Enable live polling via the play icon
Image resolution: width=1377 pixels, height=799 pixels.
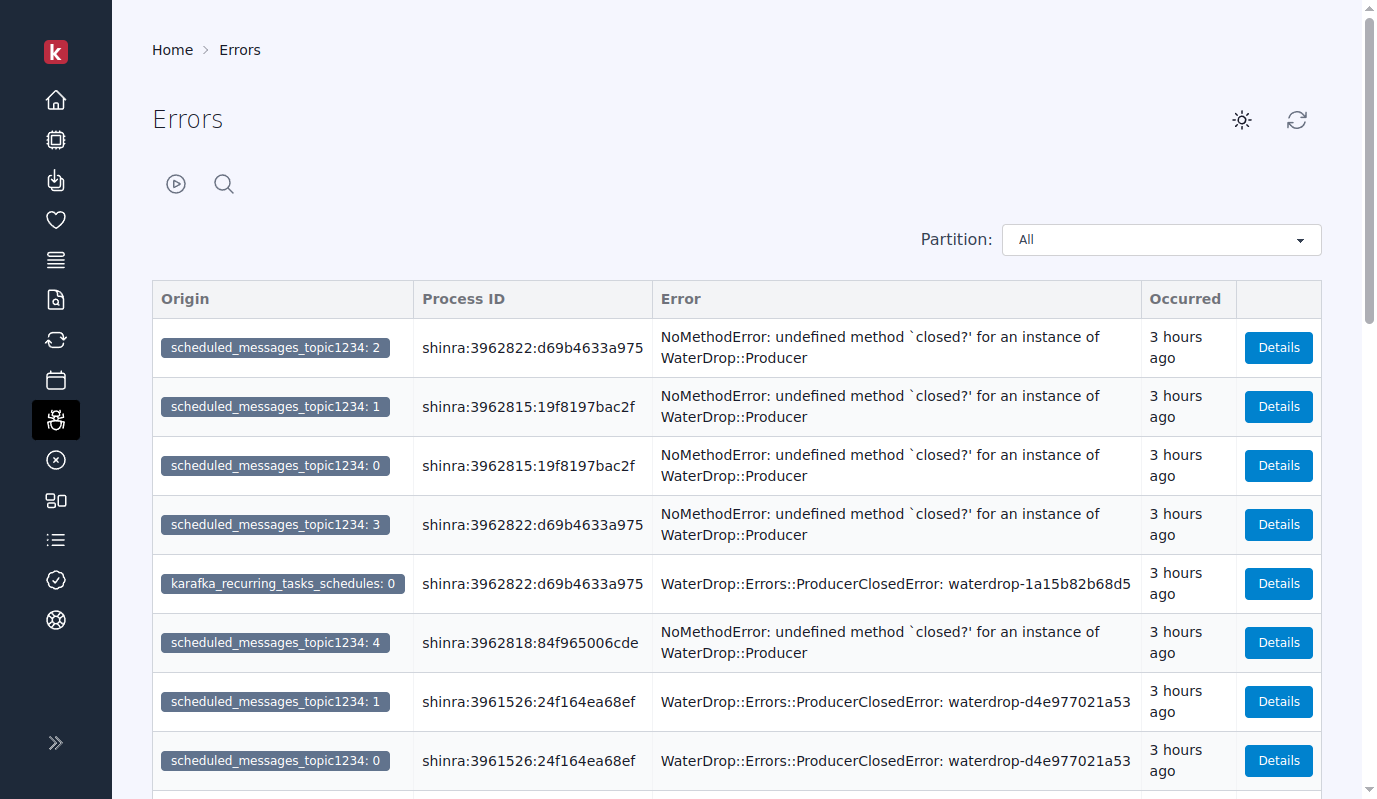point(176,184)
